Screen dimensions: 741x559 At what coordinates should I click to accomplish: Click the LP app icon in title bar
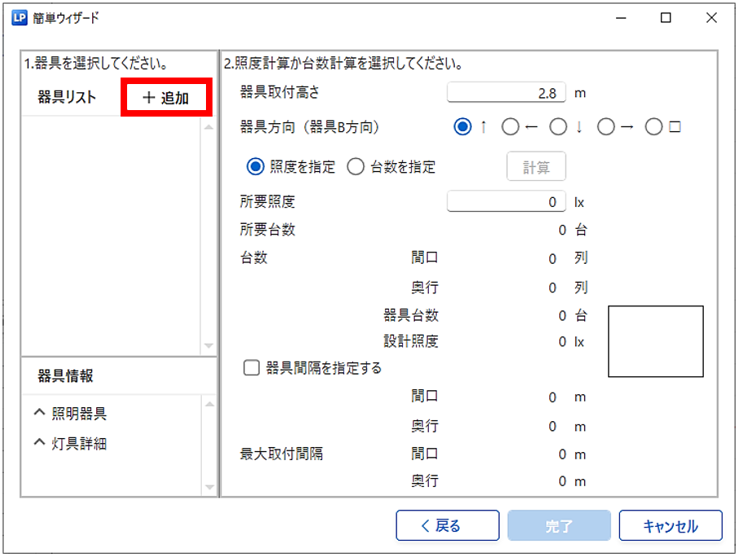pos(20,18)
